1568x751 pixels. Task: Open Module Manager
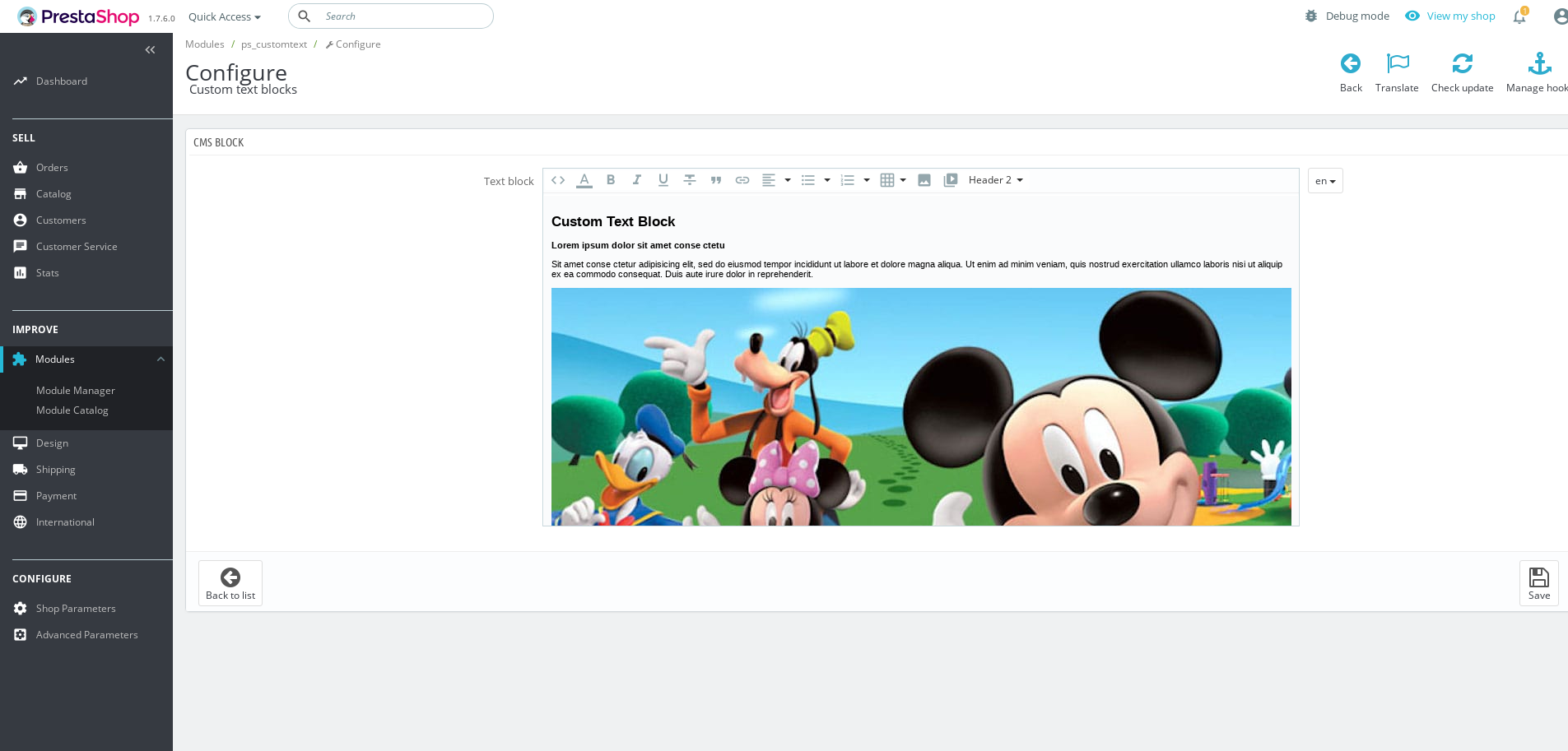[x=76, y=391]
